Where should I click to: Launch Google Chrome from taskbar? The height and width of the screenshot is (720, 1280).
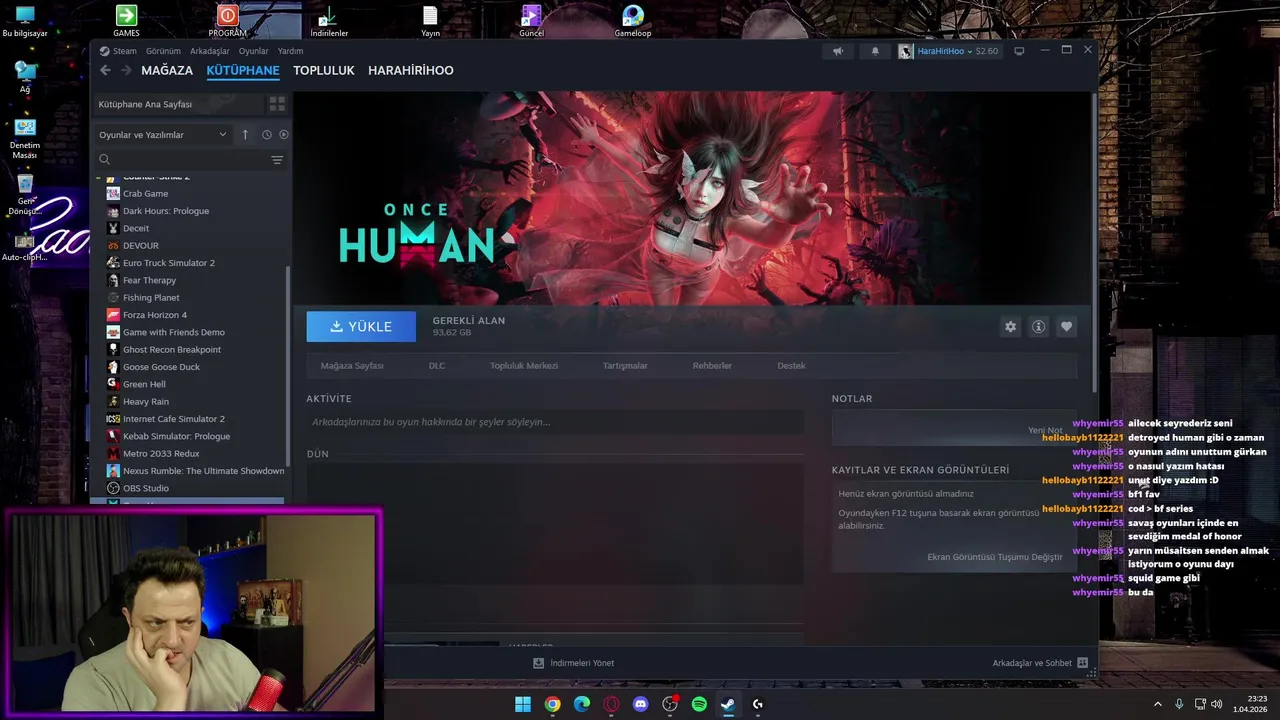click(552, 704)
